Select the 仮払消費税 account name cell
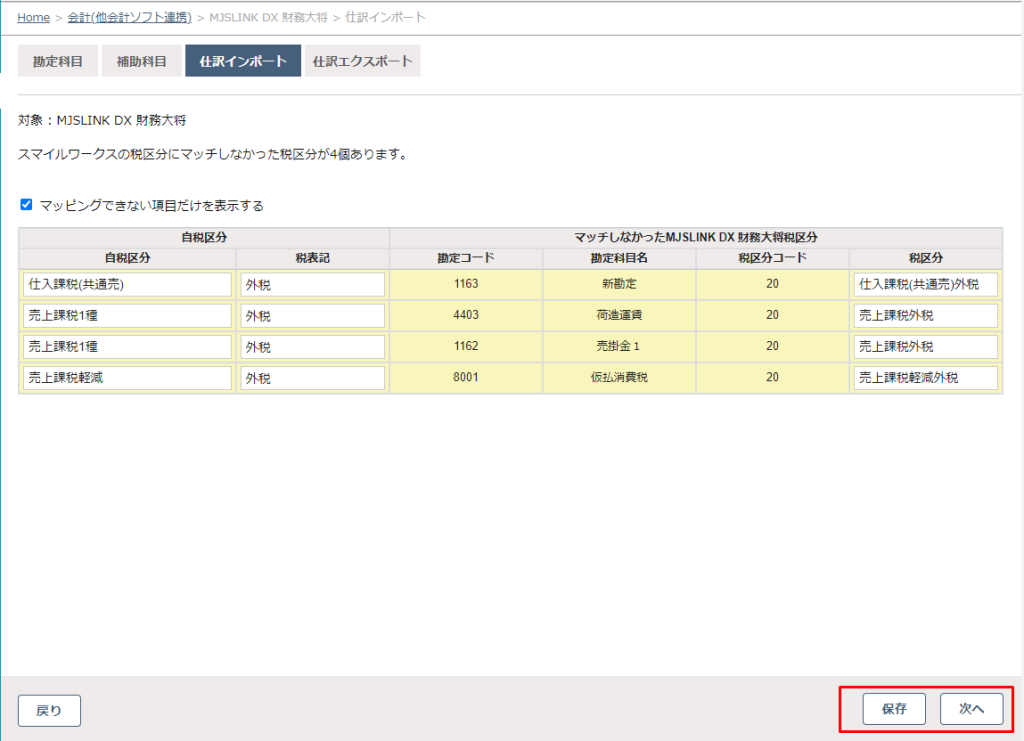 [619, 377]
